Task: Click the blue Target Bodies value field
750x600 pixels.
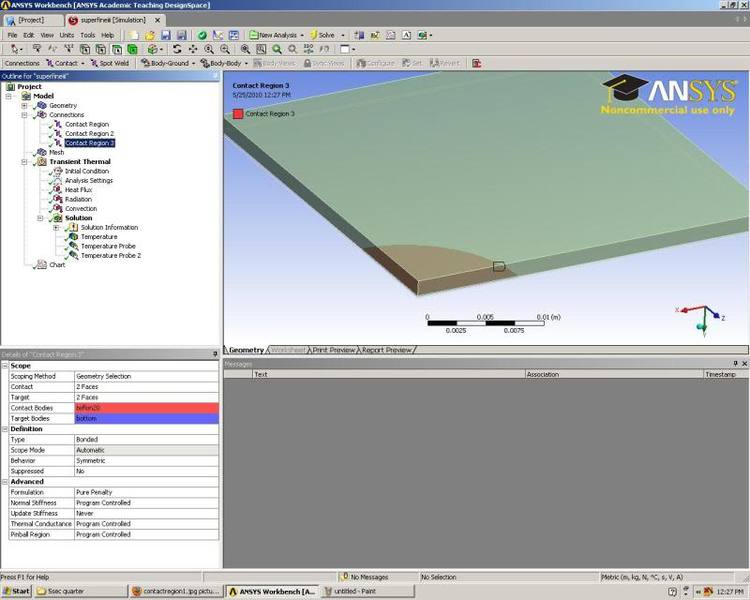Action: [147, 418]
